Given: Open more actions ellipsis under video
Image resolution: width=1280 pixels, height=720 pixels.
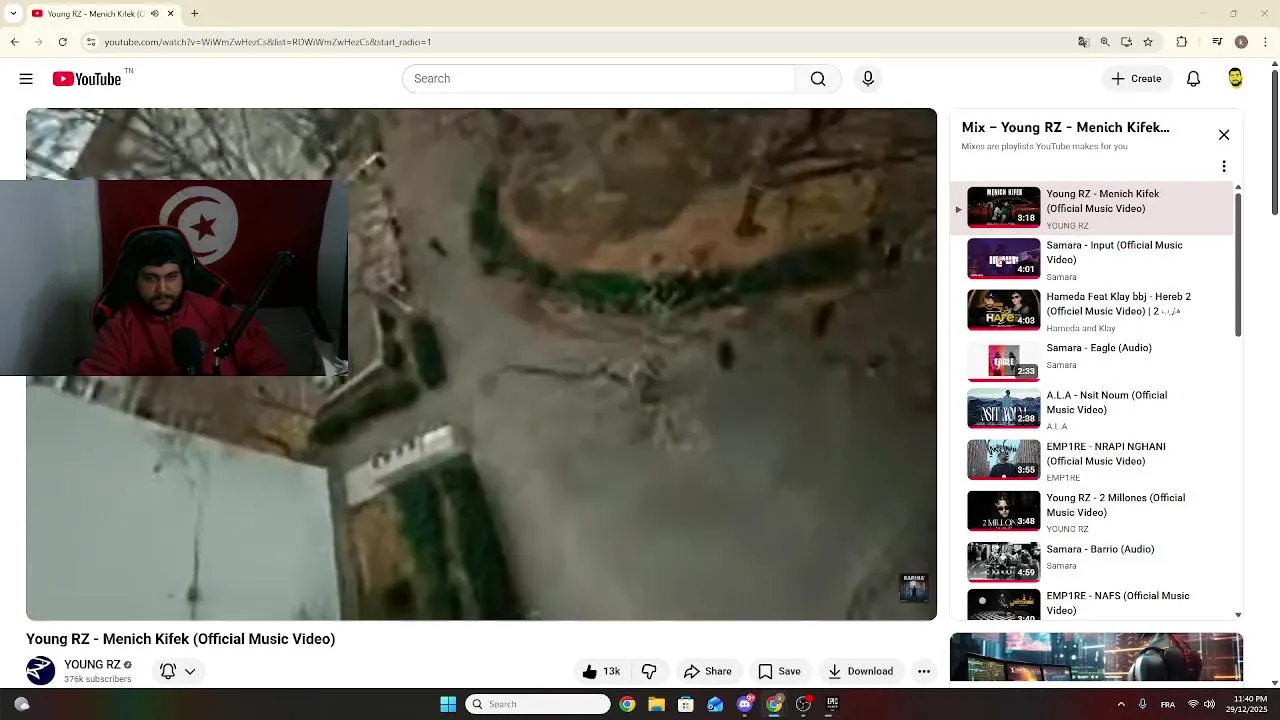Looking at the screenshot, I should point(924,671).
